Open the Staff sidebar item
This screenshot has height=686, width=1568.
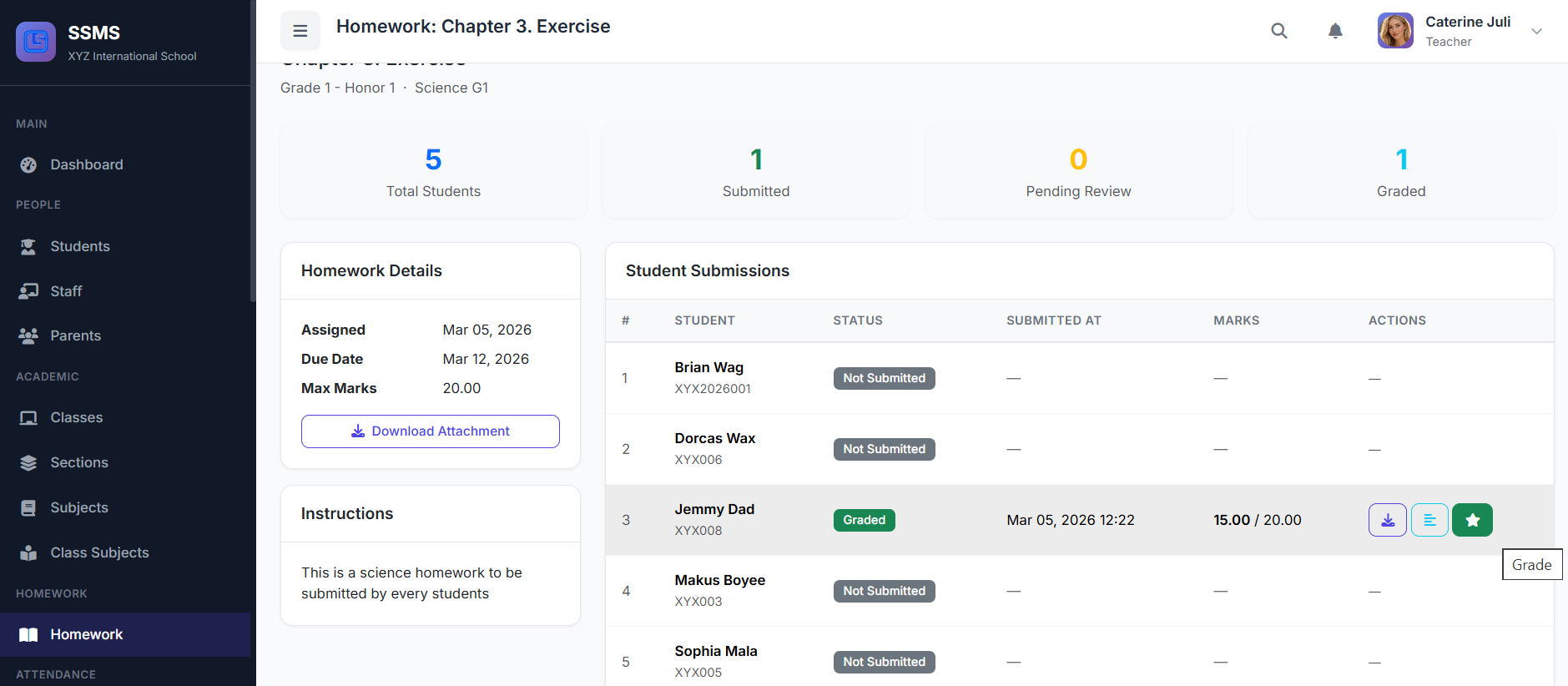tap(66, 291)
